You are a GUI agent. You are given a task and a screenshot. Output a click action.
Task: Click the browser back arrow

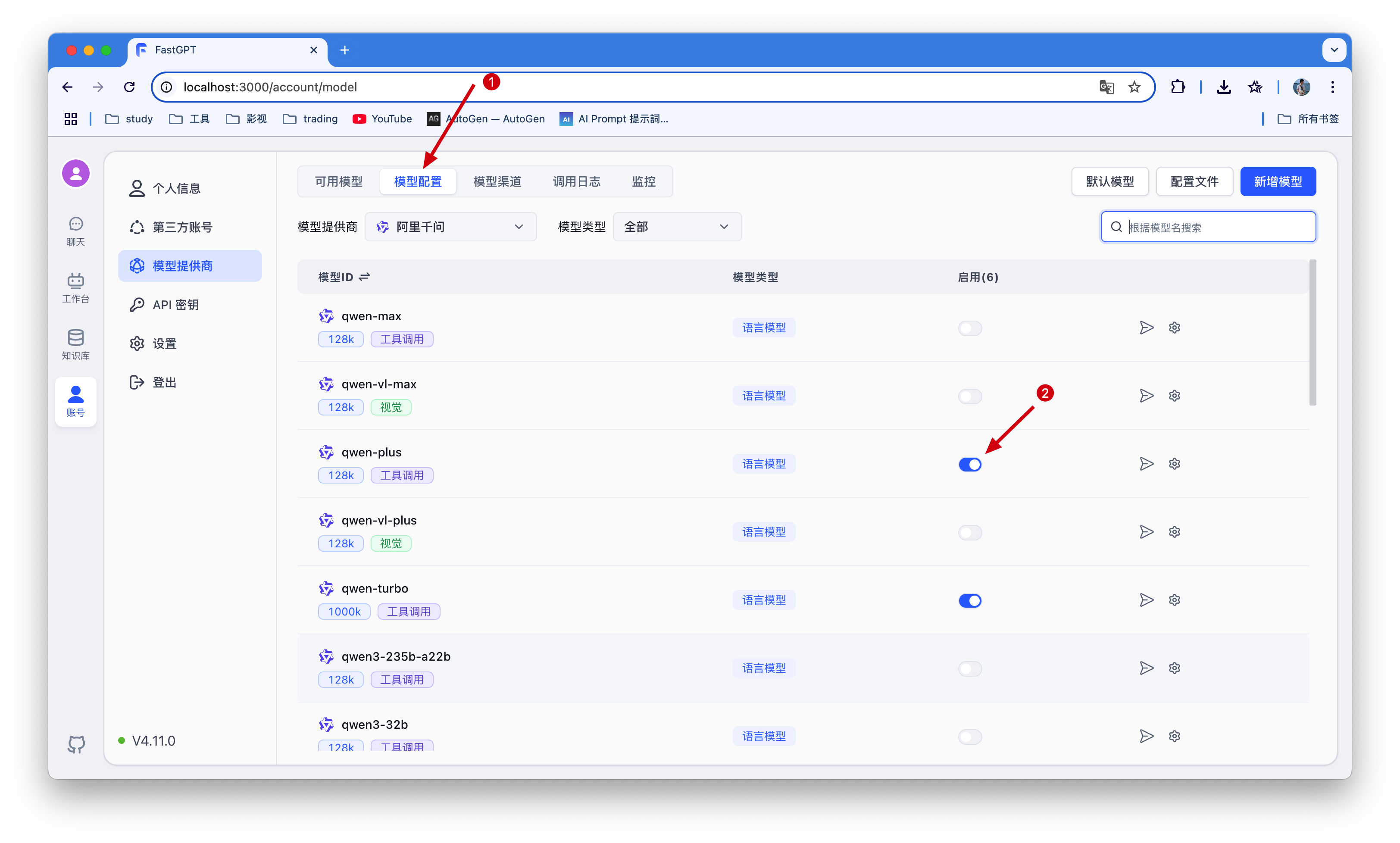click(x=68, y=87)
